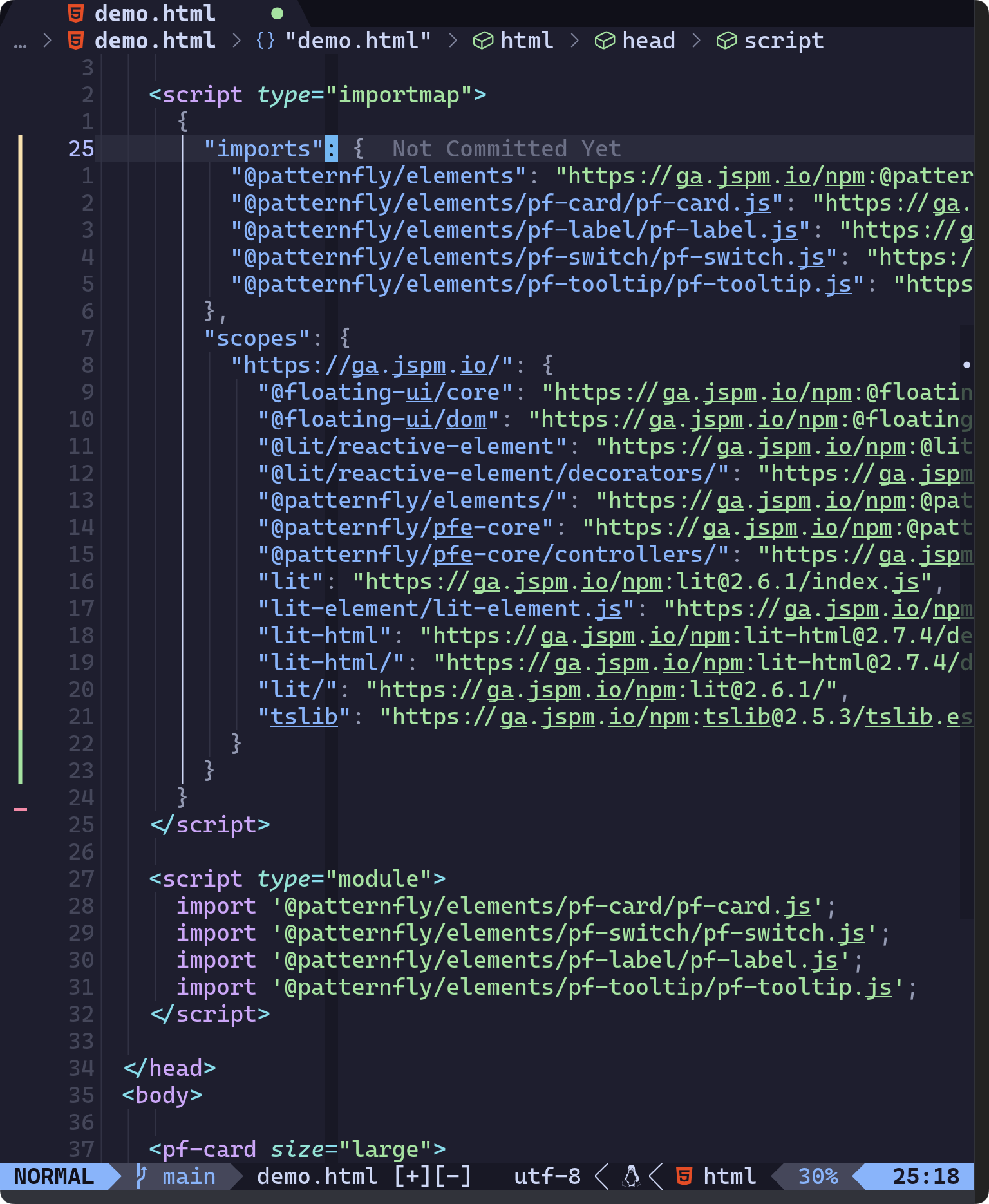Viewport: 989px width, 1204px height.
Task: Select the script breadcrumb segment
Action: [784, 41]
